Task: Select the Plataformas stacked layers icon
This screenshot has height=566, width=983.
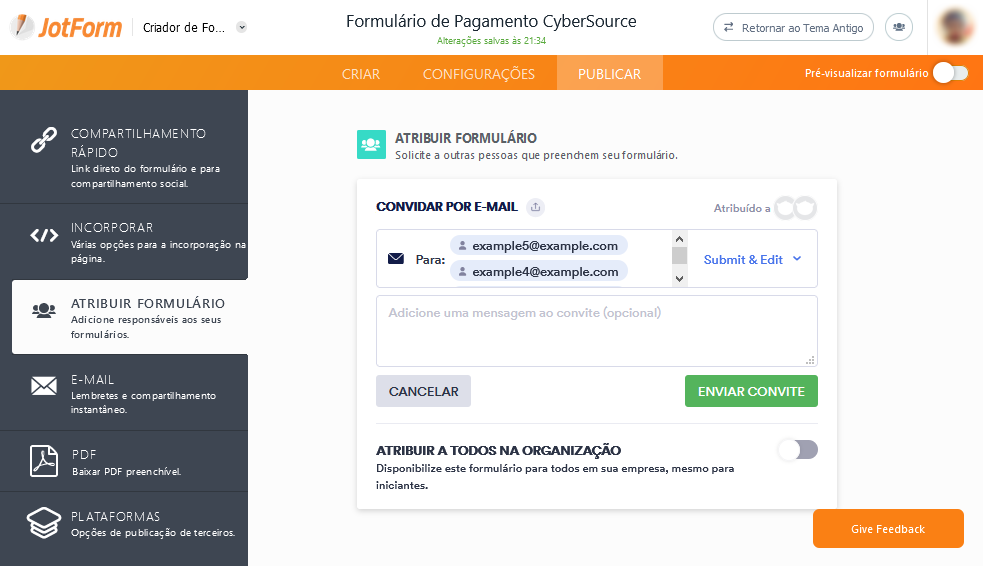Action: 43,523
